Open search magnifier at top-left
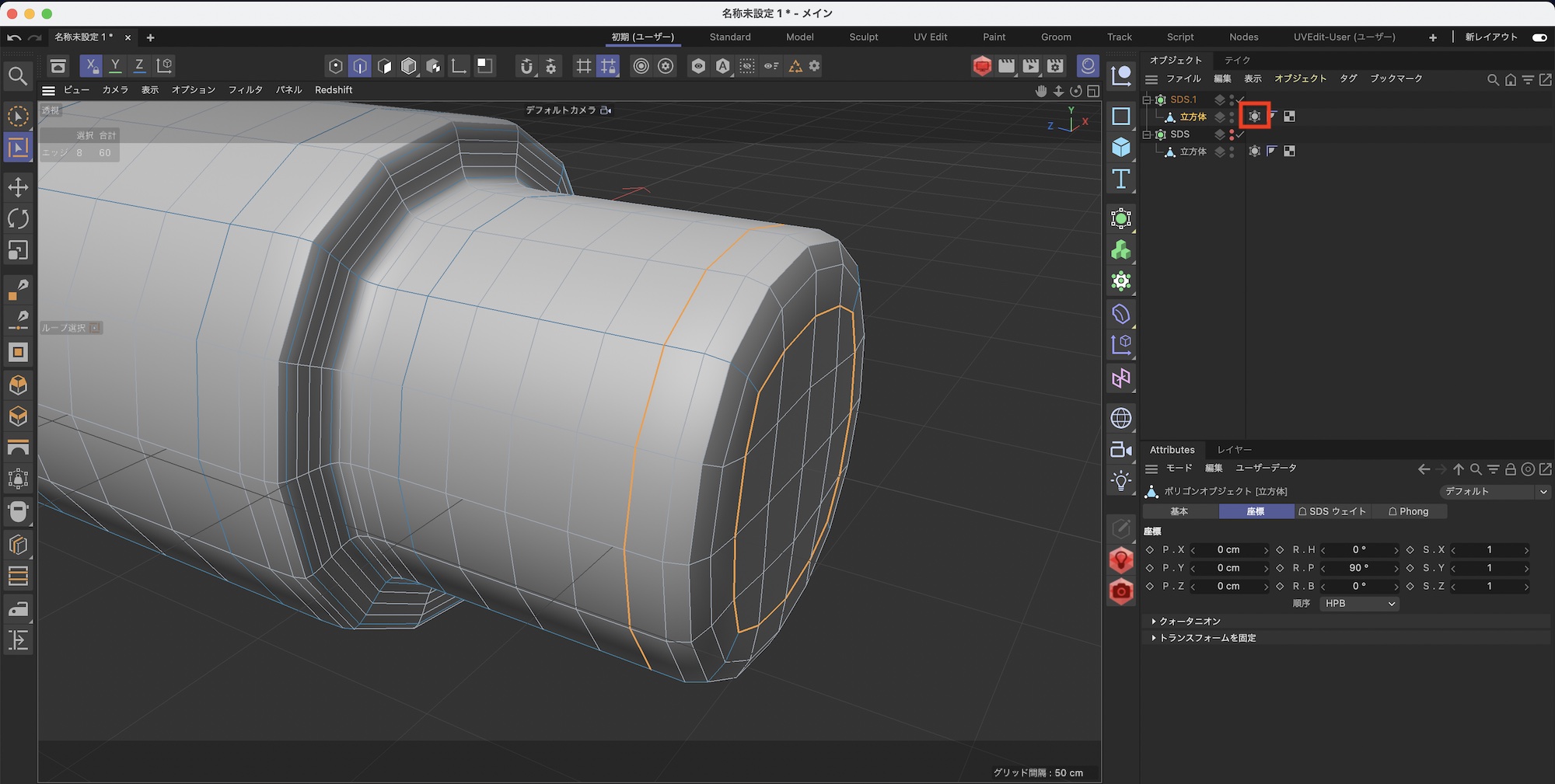This screenshot has height=784, width=1555. 18,76
